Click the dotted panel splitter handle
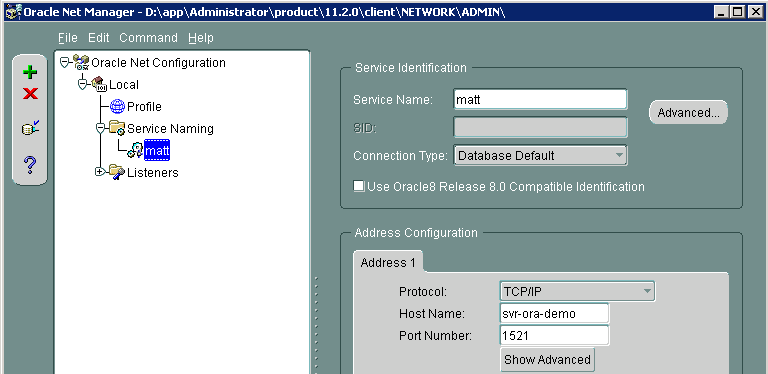The image size is (768, 374). coord(316,324)
